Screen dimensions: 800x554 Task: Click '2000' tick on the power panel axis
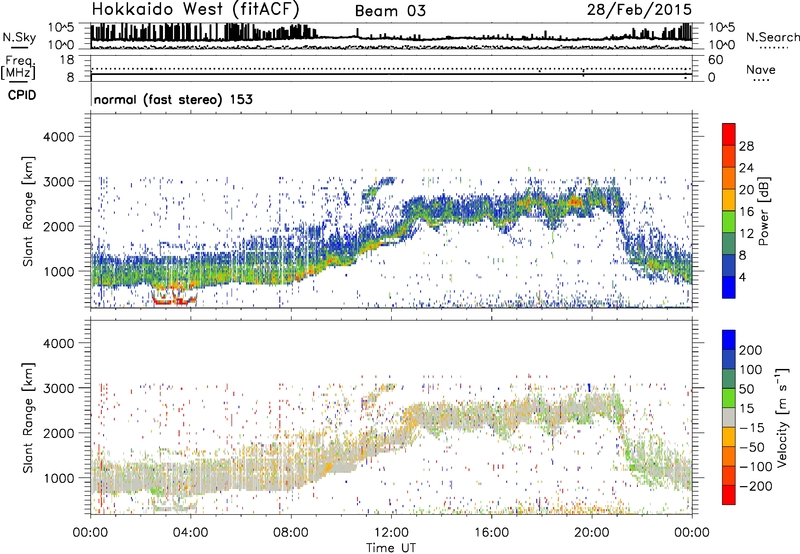point(58,226)
